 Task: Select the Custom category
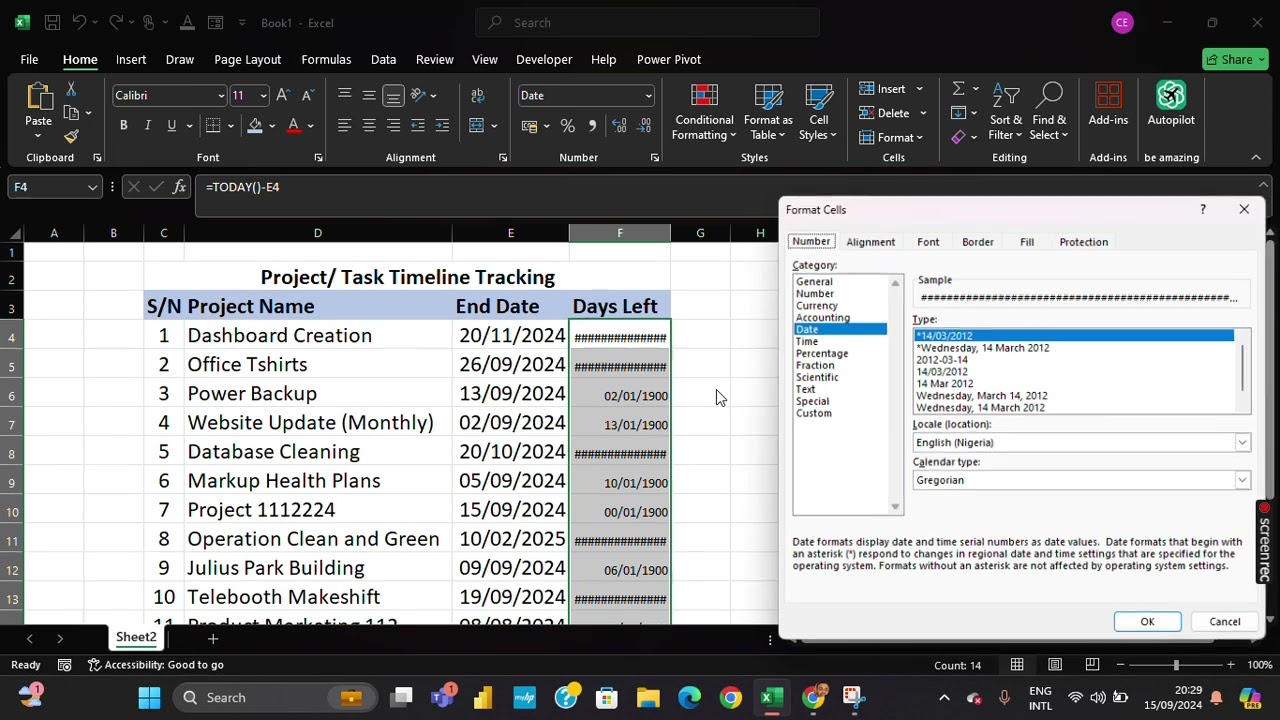click(814, 414)
